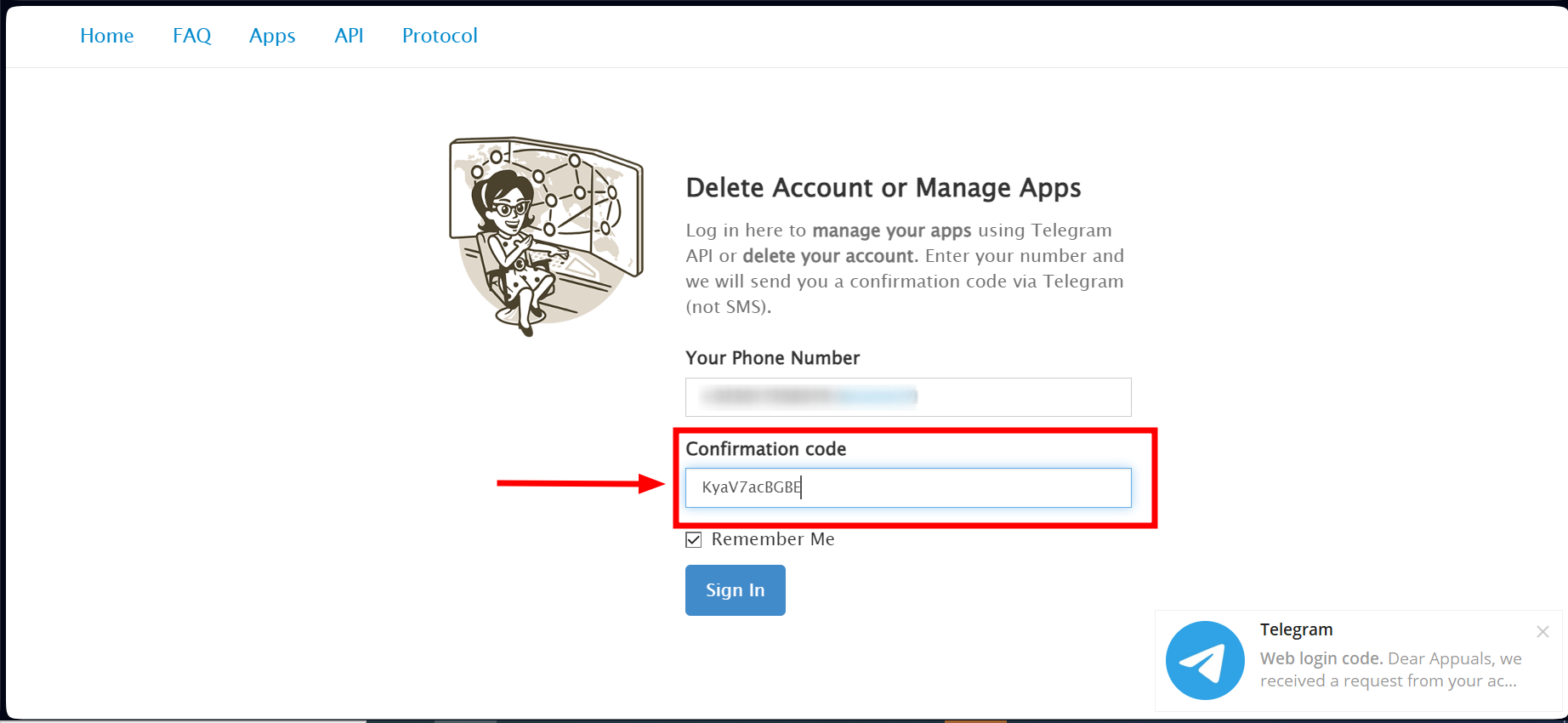Screen dimensions: 1568x723
Task: Click the red arrow pointing at code field
Action: click(580, 484)
